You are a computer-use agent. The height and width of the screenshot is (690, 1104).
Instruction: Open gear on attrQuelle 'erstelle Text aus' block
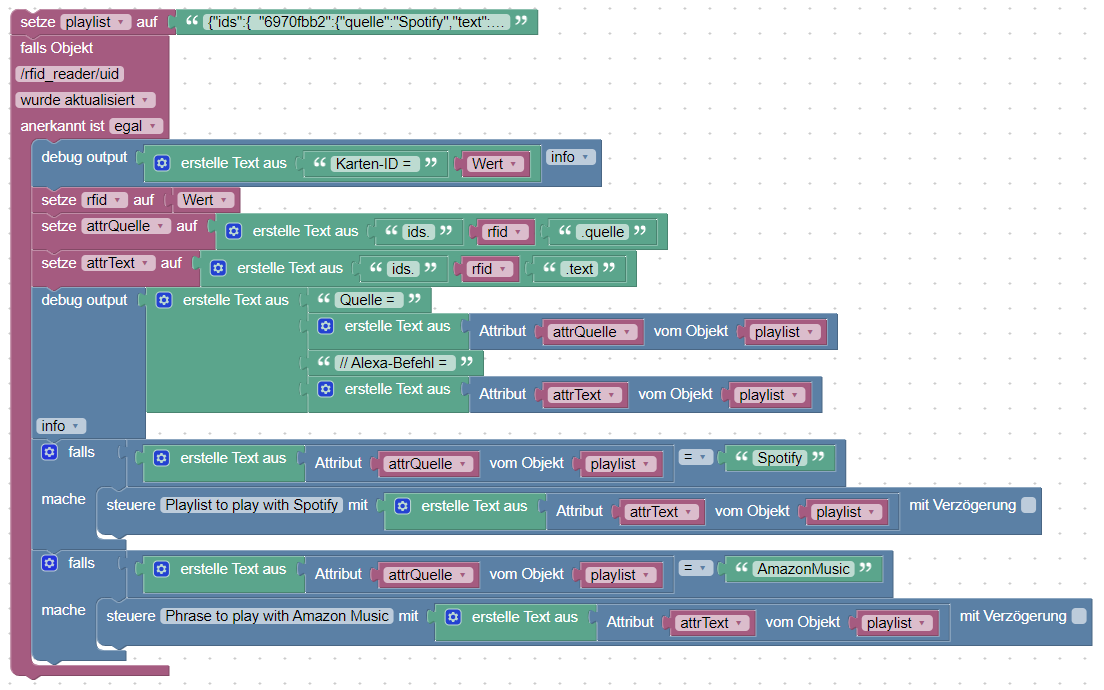click(234, 231)
